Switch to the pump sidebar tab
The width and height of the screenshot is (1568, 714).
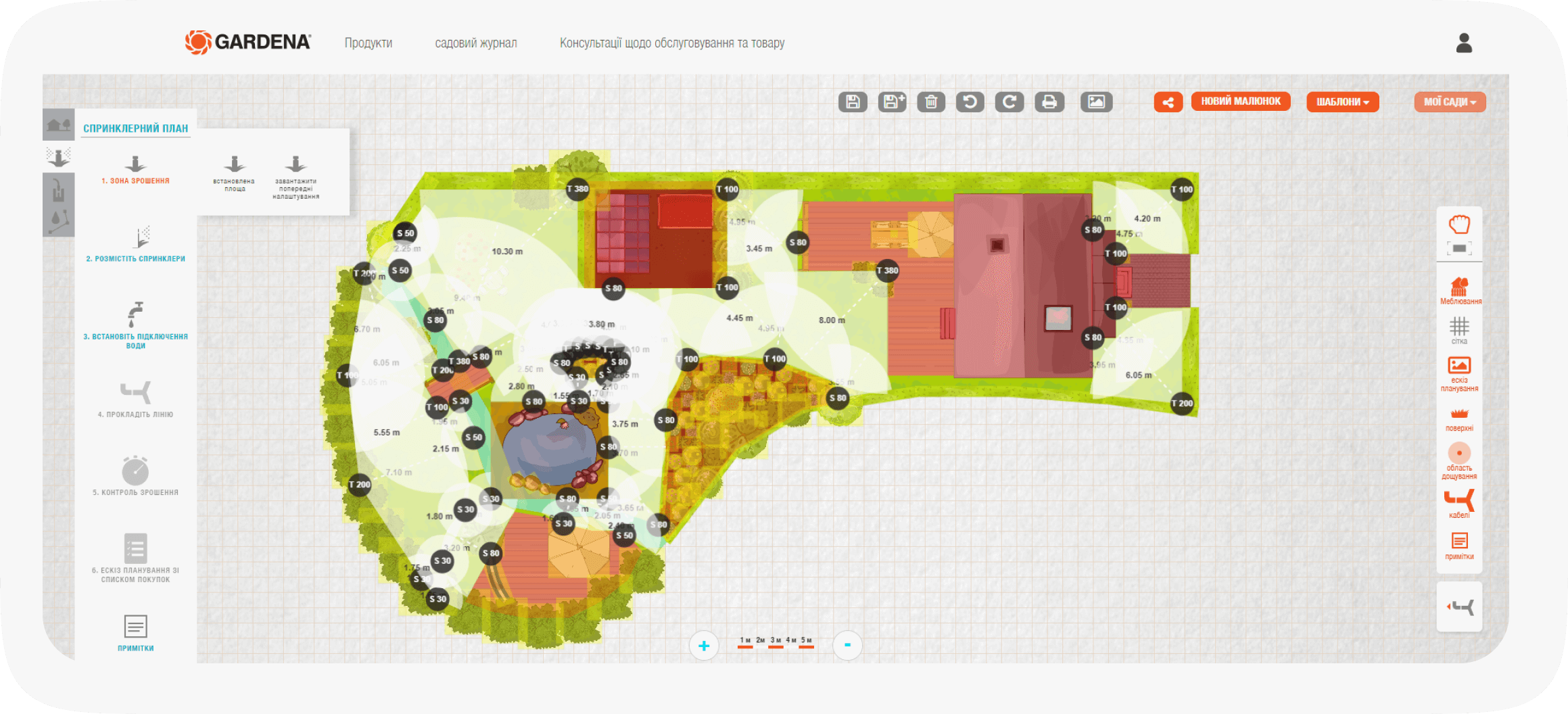(x=58, y=190)
